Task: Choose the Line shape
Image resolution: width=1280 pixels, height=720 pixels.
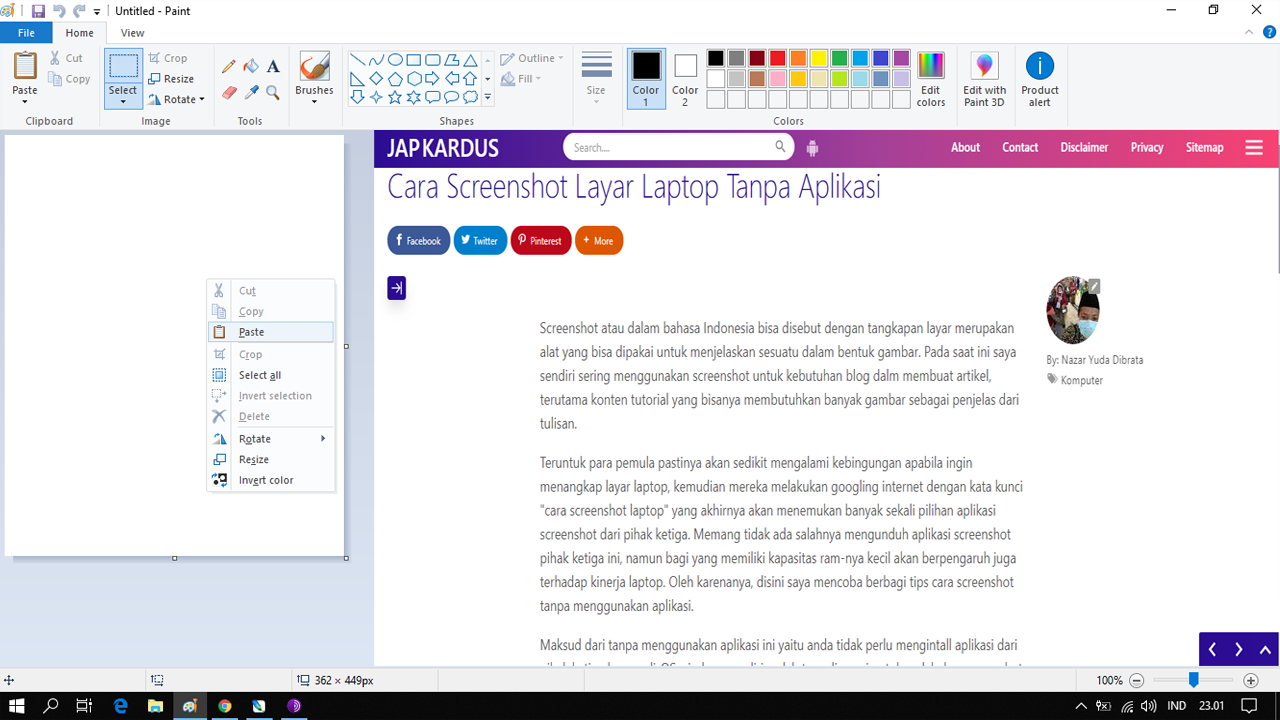Action: tap(357, 60)
